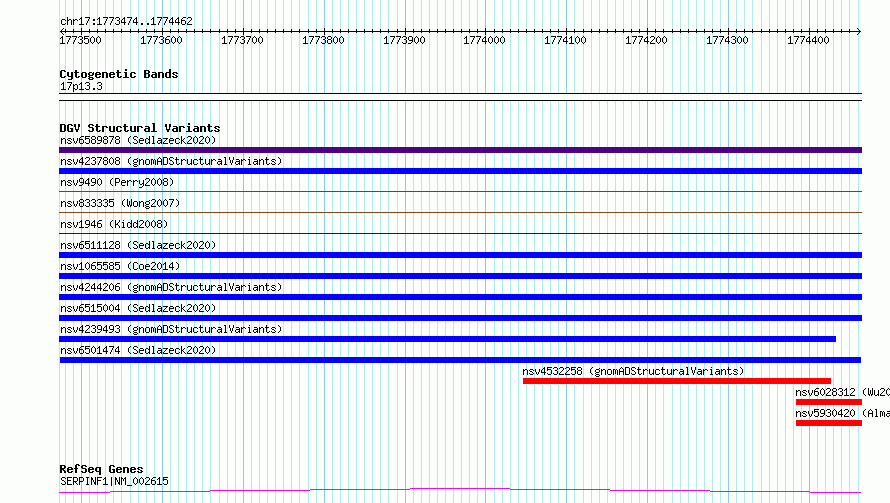Click the red nsv4532258 variant bar

tap(677, 381)
